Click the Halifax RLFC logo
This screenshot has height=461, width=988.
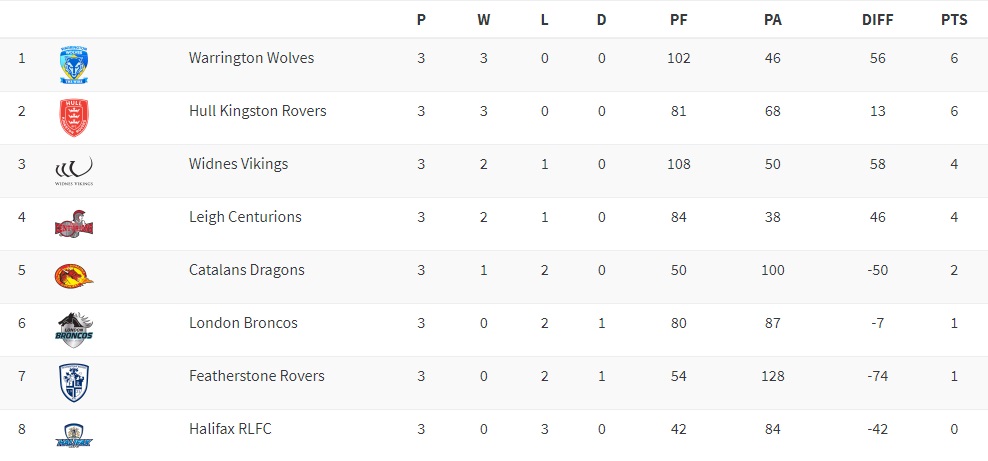(74, 434)
